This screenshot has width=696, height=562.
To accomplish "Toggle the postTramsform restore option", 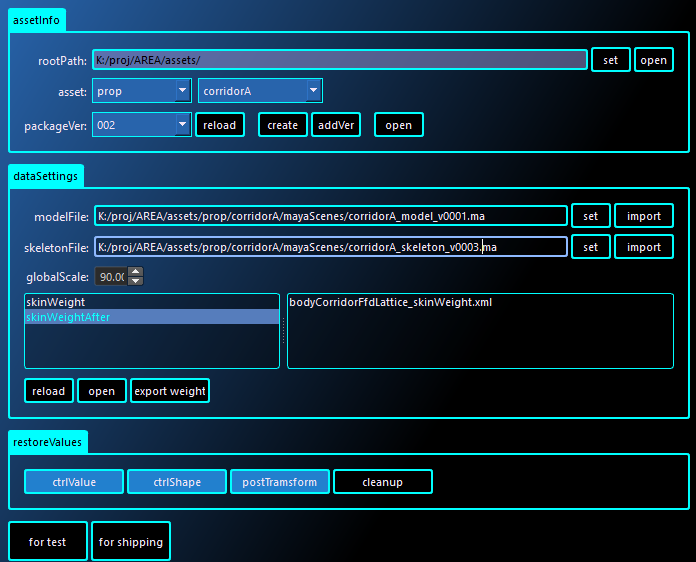I will pyautogui.click(x=280, y=482).
